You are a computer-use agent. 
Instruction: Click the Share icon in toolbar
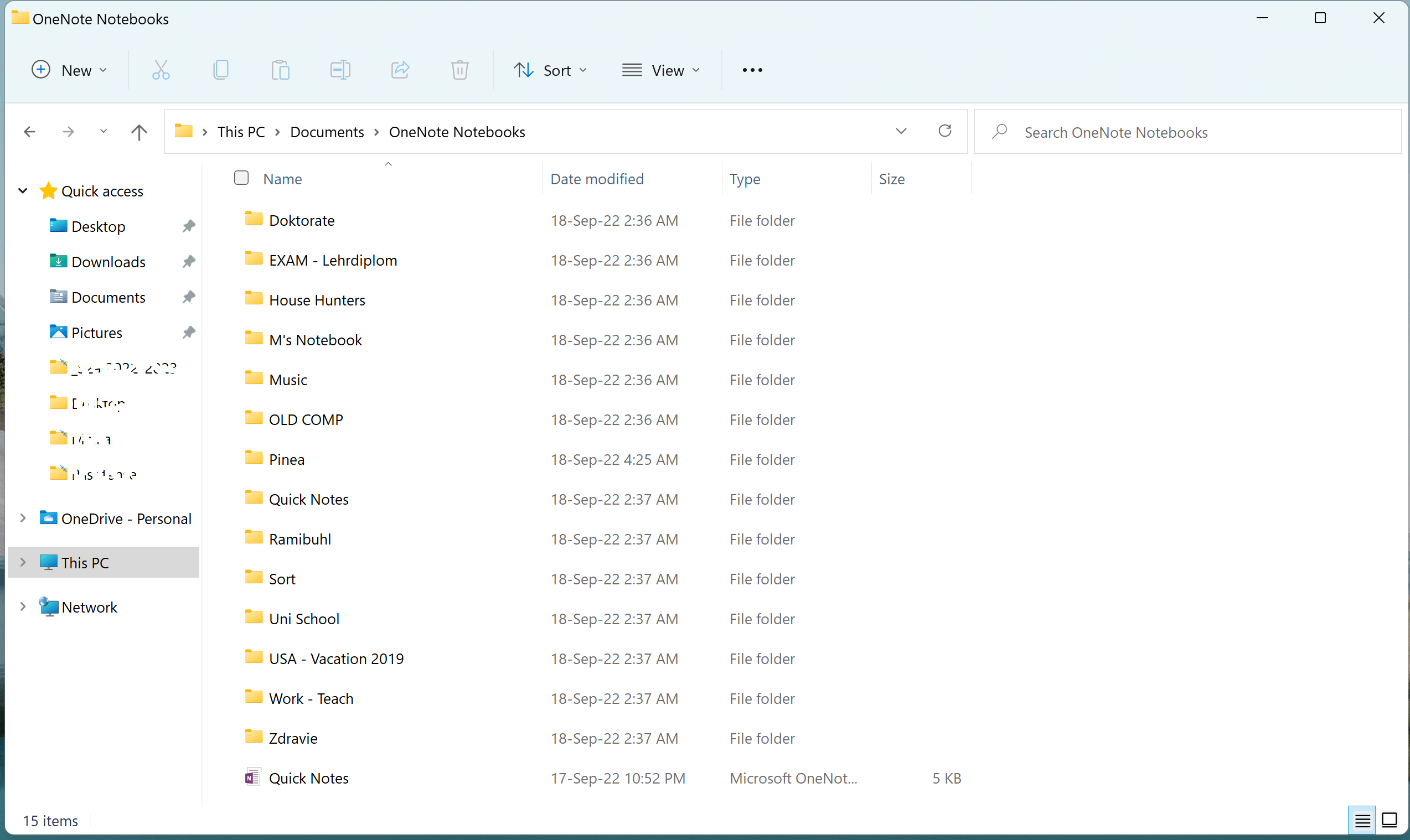400,70
